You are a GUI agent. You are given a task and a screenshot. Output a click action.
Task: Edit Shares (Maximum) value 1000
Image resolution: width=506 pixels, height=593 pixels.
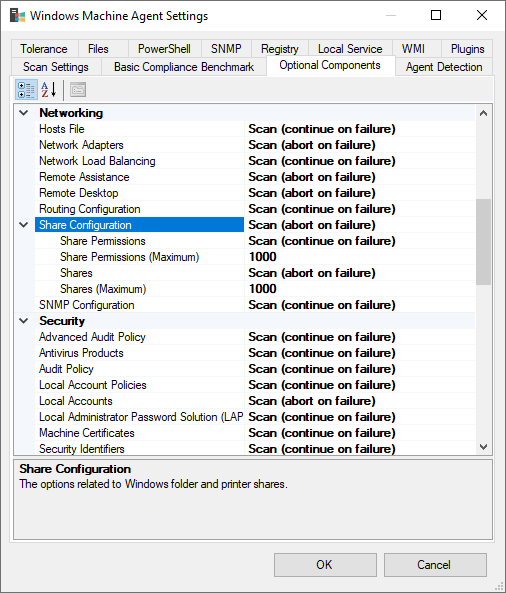tap(360, 289)
